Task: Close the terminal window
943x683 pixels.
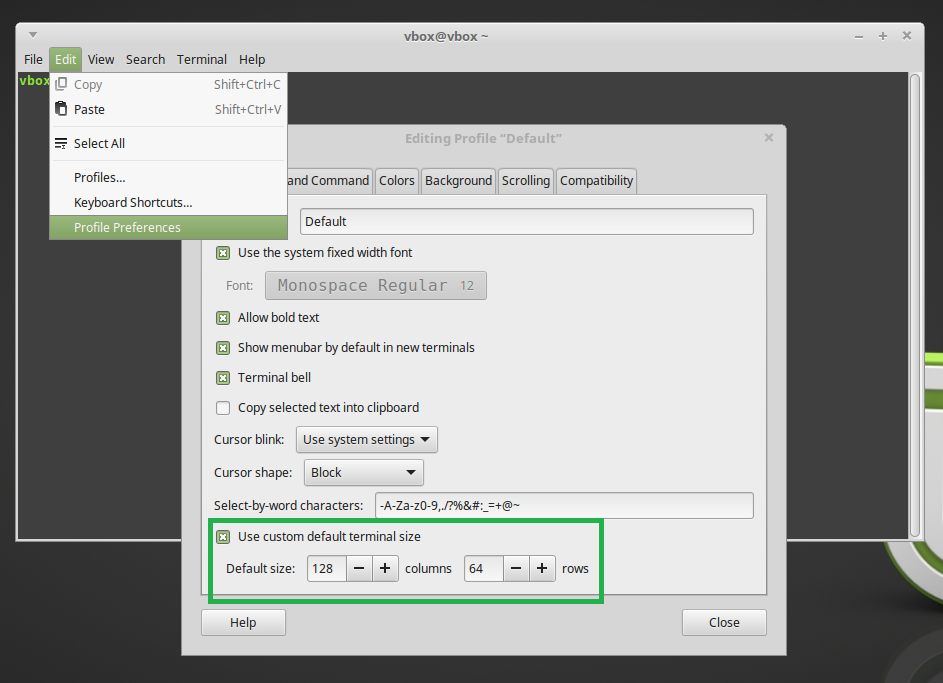Action: tap(907, 36)
